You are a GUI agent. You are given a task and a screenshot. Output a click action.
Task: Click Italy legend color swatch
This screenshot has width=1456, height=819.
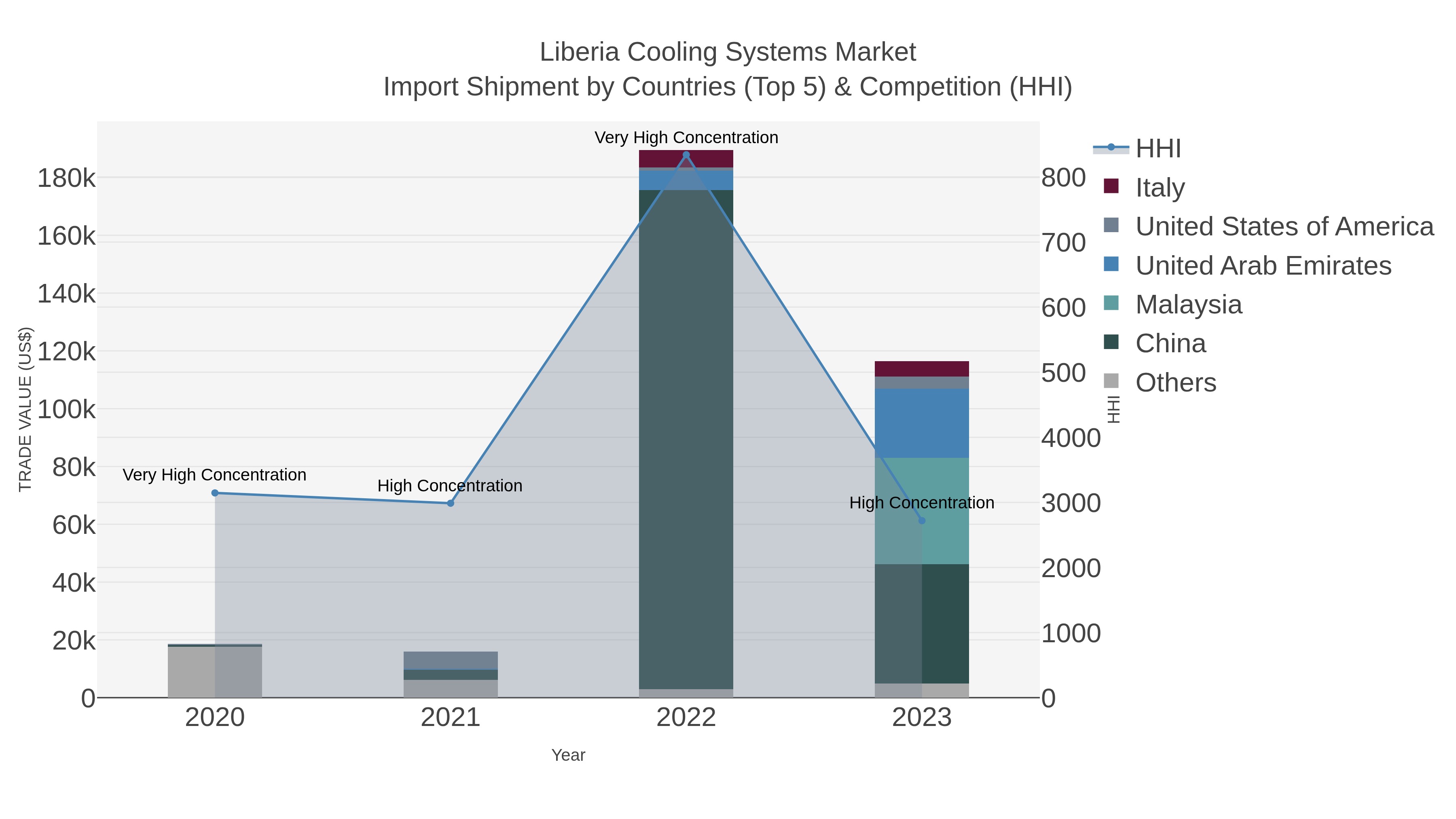[1111, 186]
